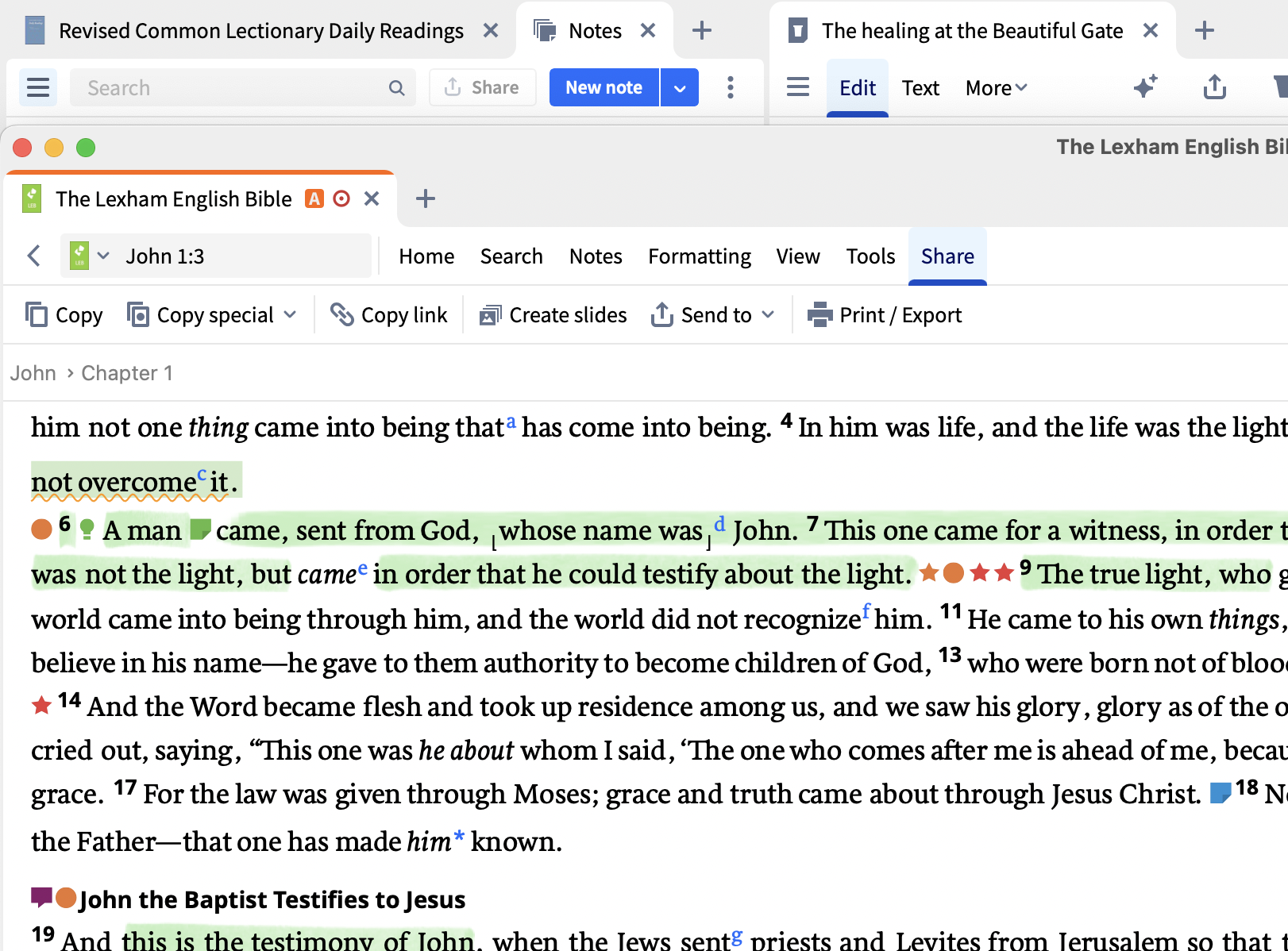This screenshot has height=951, width=1288.
Task: Click the Chapter 1 breadcrumb link
Action: click(127, 373)
